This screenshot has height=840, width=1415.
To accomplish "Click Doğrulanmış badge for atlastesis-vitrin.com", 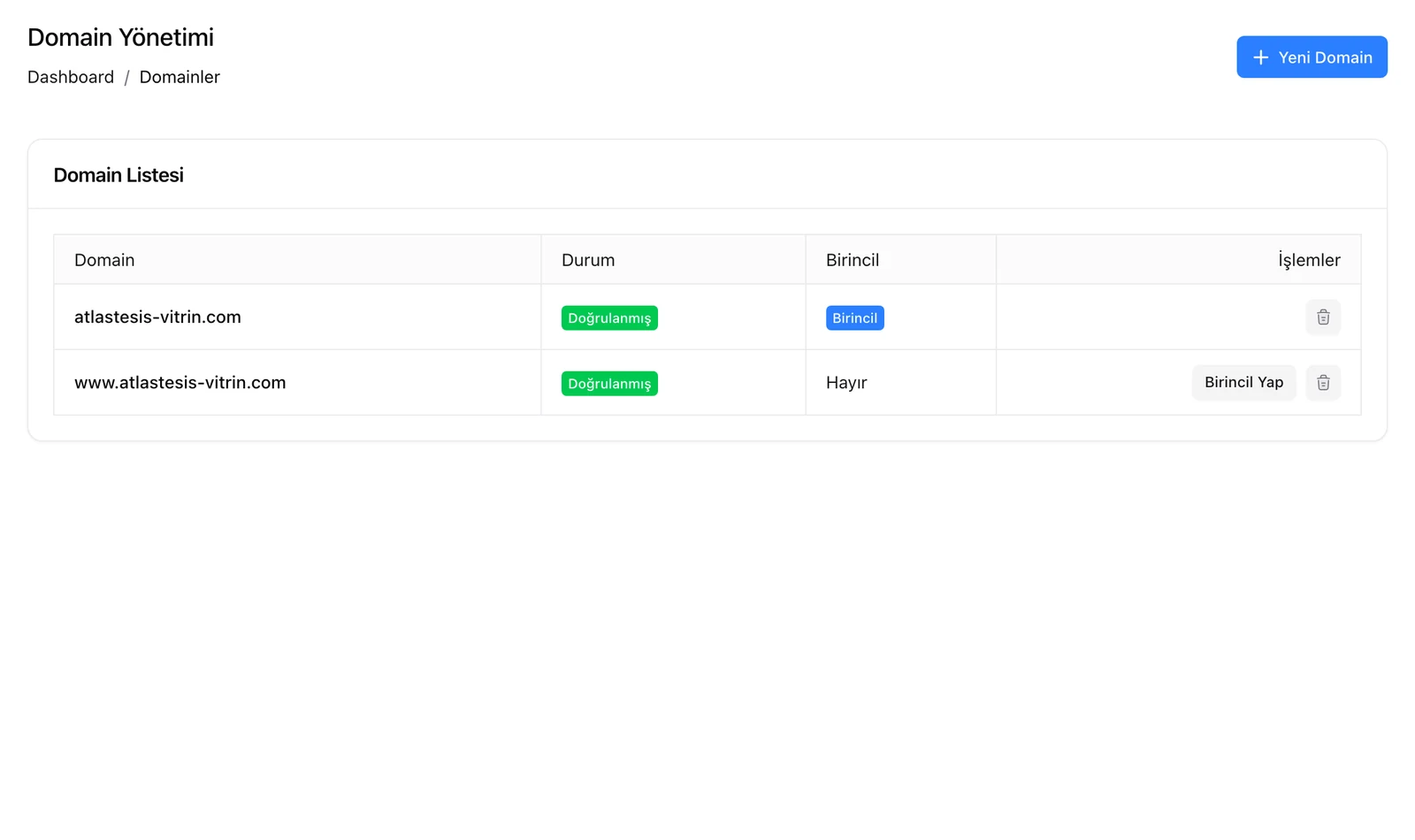I will point(609,318).
